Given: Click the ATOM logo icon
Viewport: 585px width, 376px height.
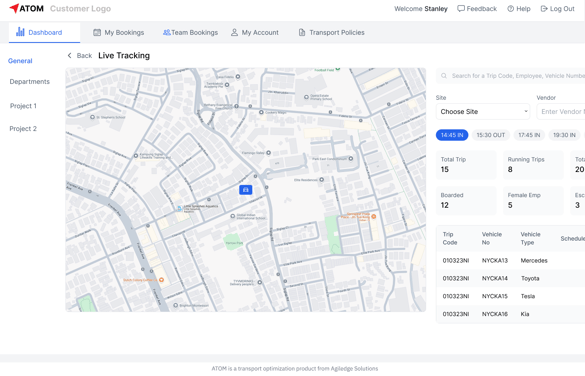Looking at the screenshot, I should click(x=14, y=8).
